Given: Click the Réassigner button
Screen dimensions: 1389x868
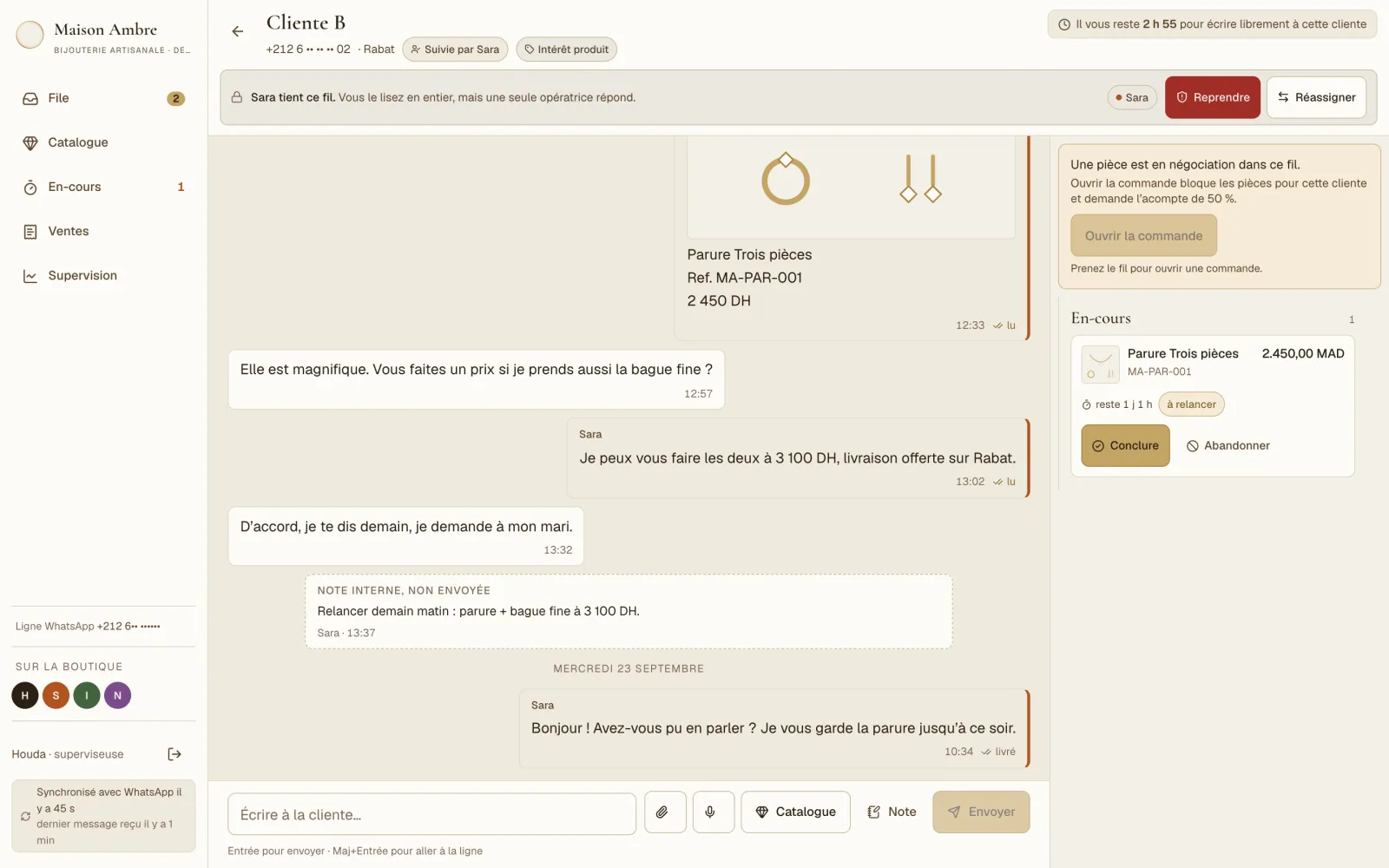Looking at the screenshot, I should (x=1316, y=97).
